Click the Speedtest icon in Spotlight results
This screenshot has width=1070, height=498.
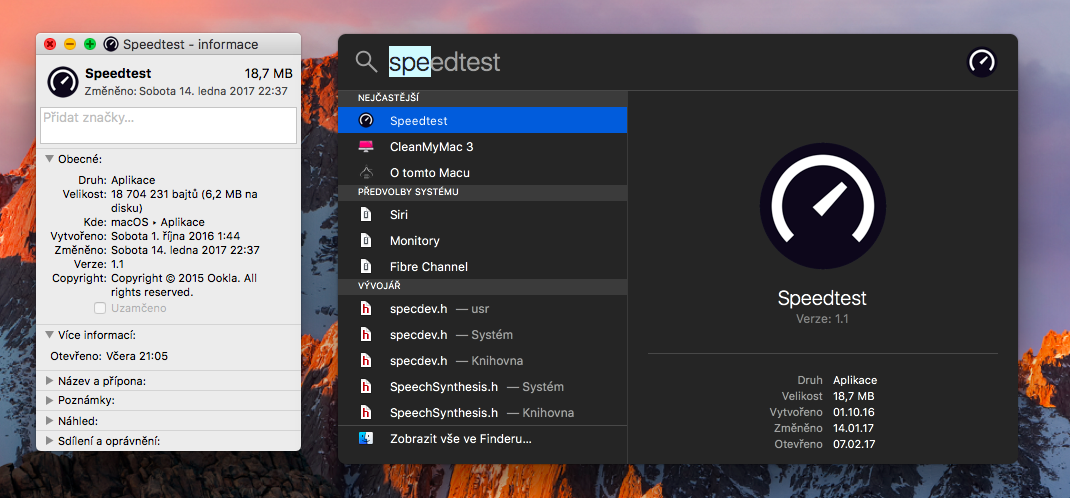366,121
